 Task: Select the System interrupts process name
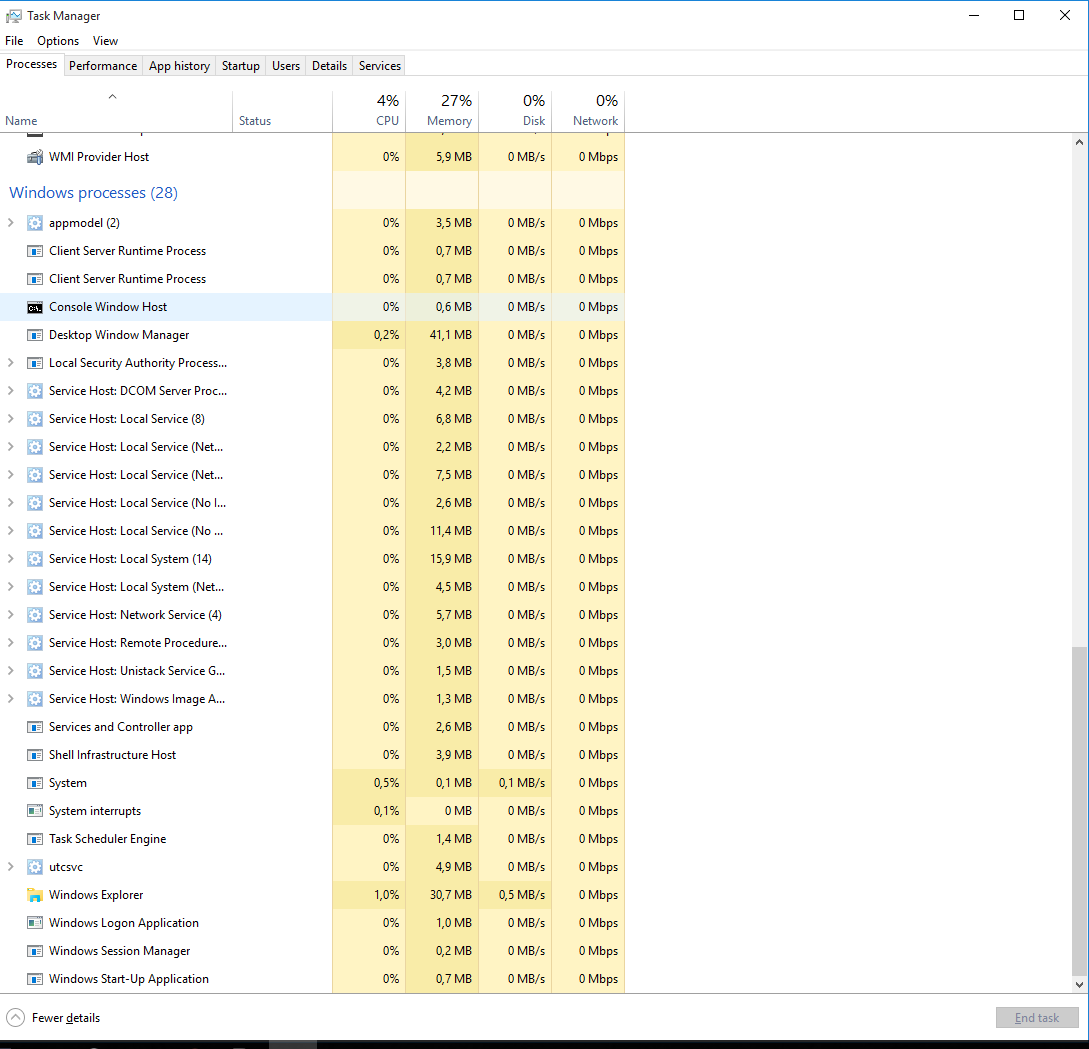point(94,811)
